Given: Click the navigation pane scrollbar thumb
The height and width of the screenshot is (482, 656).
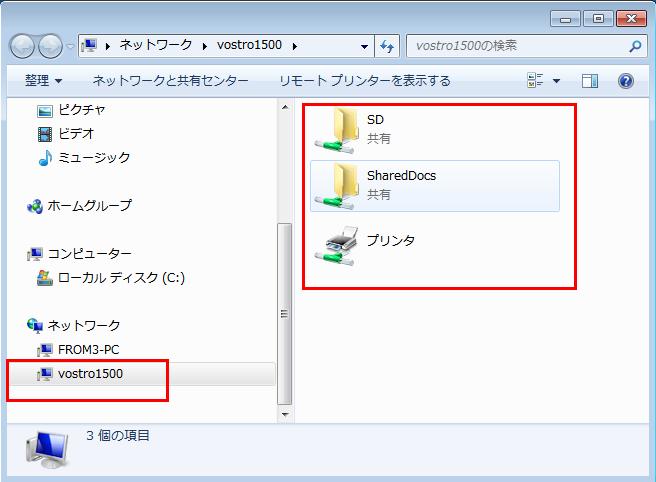Looking at the screenshot, I should tap(284, 314).
